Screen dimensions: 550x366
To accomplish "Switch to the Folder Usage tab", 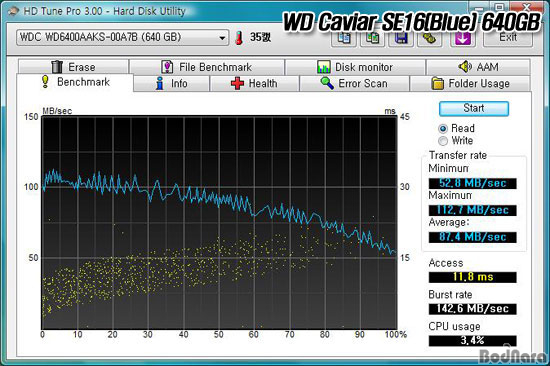I will 470,84.
